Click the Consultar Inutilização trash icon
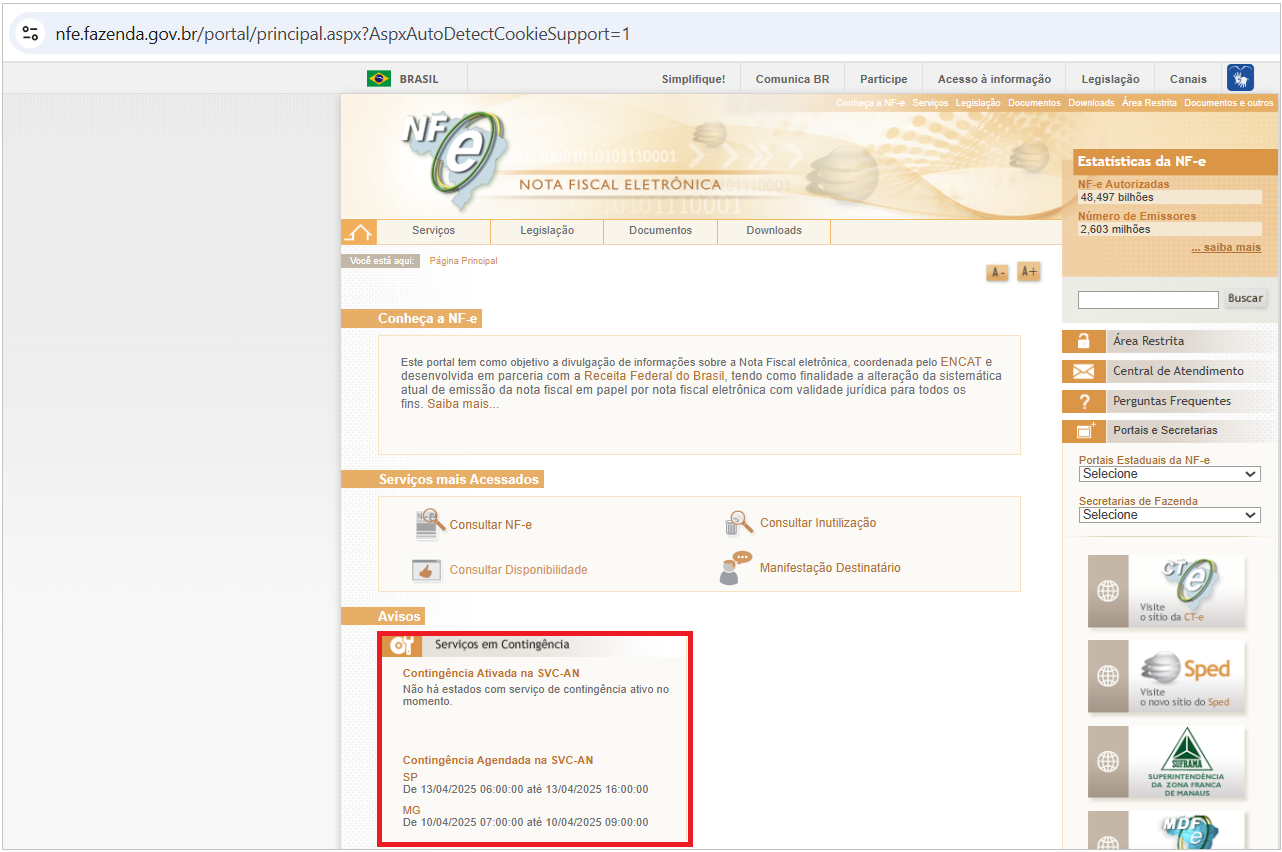 pyautogui.click(x=739, y=522)
